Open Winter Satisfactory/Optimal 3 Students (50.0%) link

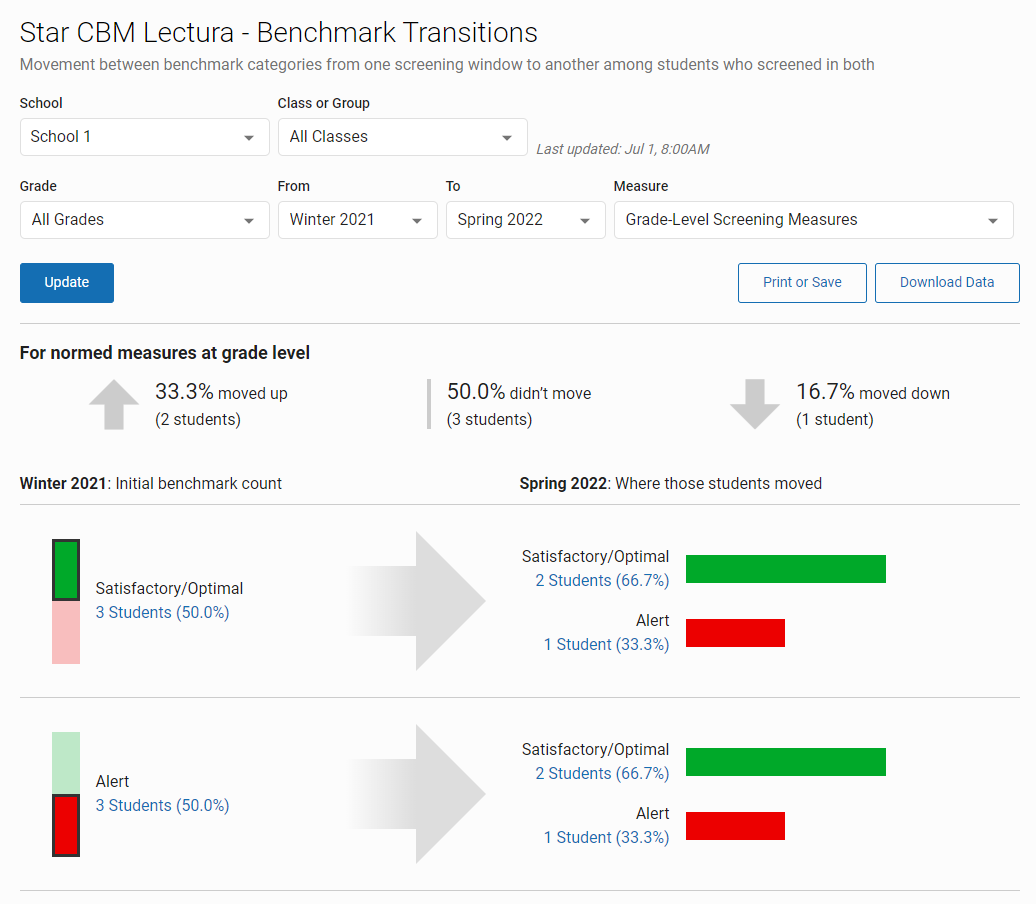[x=163, y=613]
